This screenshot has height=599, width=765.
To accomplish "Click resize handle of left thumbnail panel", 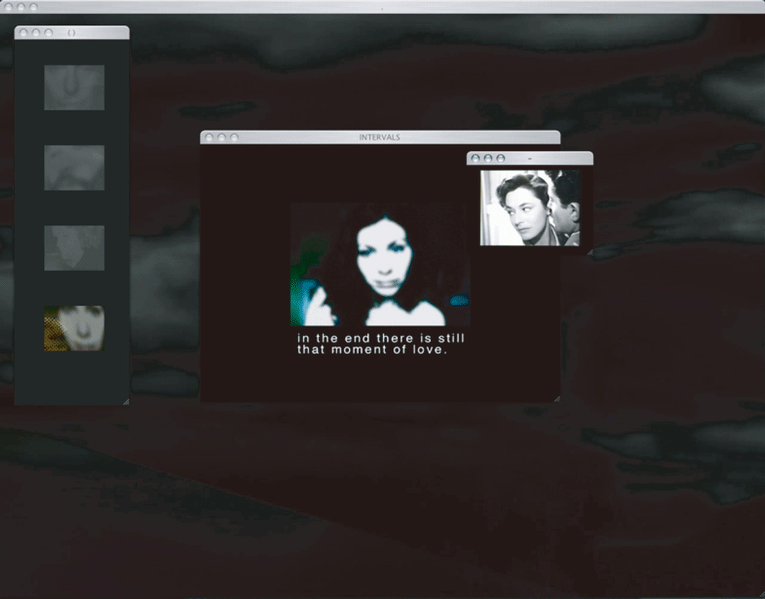I will click(125, 401).
